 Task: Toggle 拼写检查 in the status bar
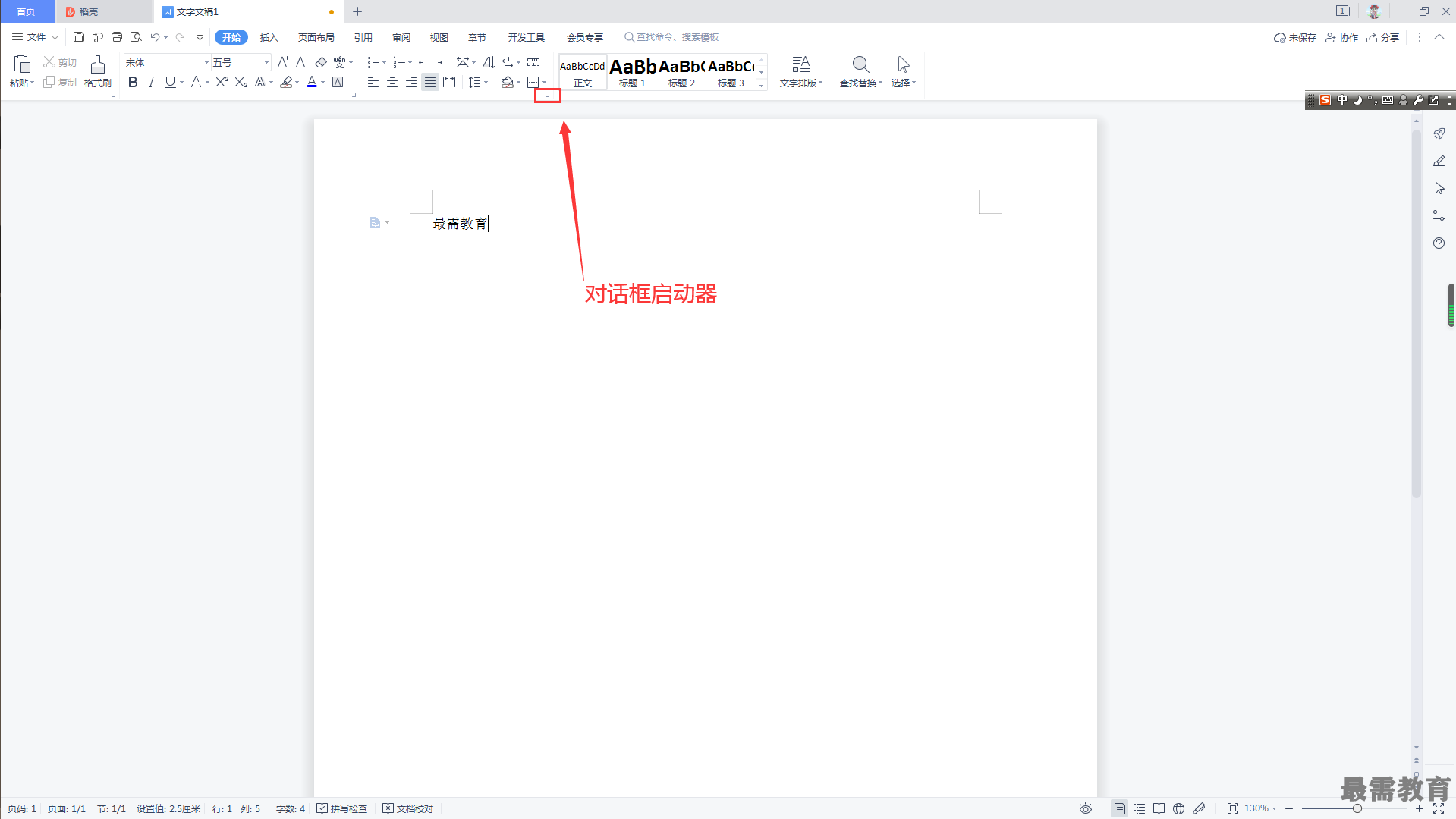[x=342, y=808]
